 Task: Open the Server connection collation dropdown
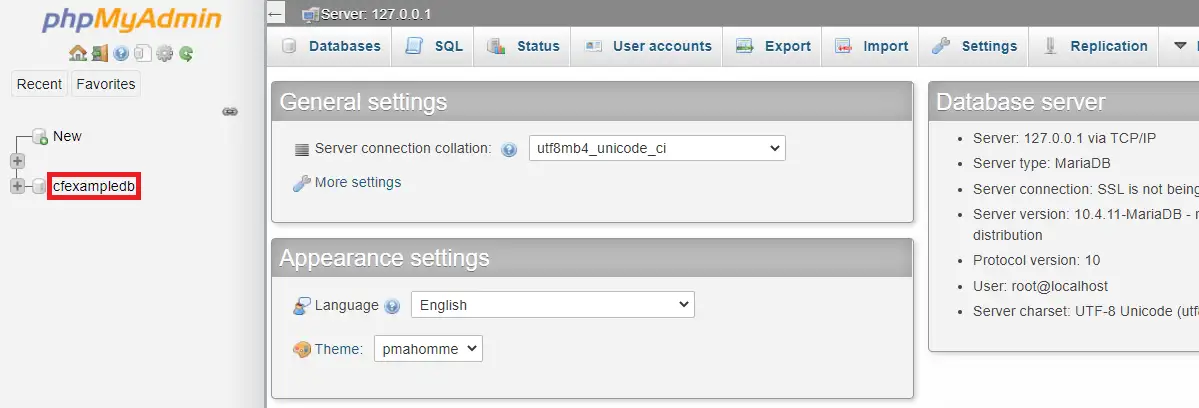click(x=657, y=148)
